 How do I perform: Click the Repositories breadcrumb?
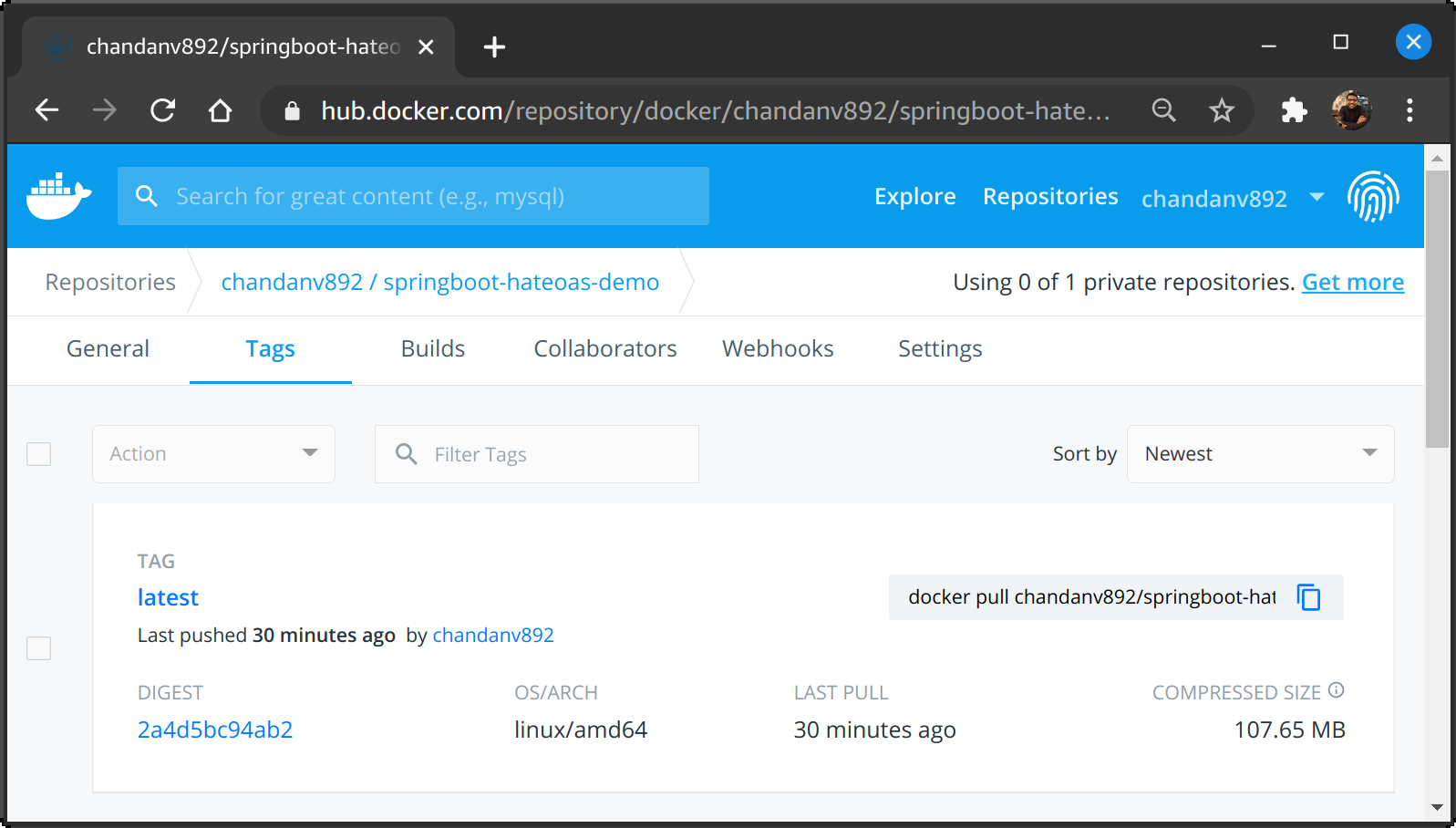110,283
